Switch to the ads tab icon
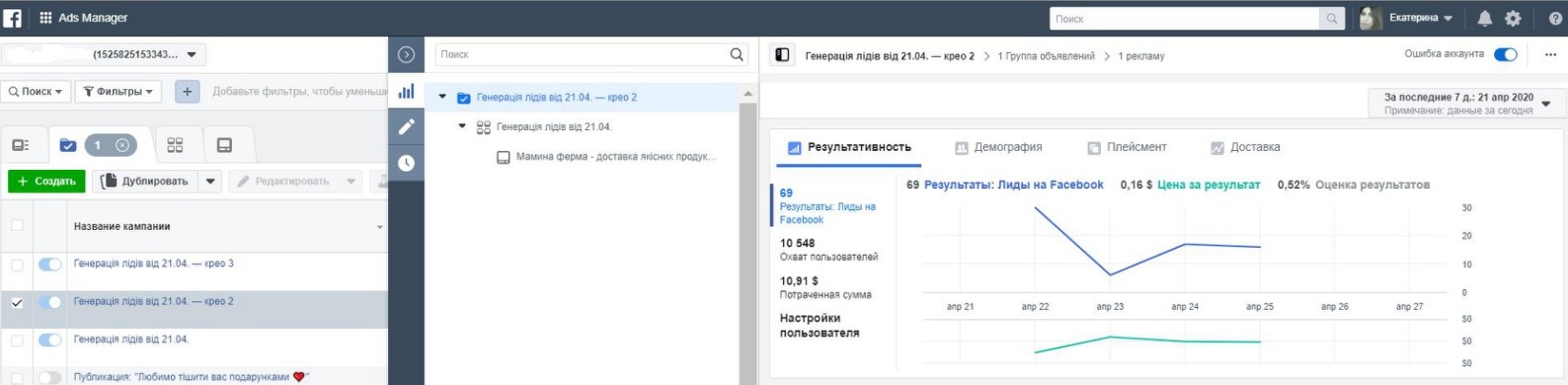Screen dimensions: 1568x385 (224, 145)
